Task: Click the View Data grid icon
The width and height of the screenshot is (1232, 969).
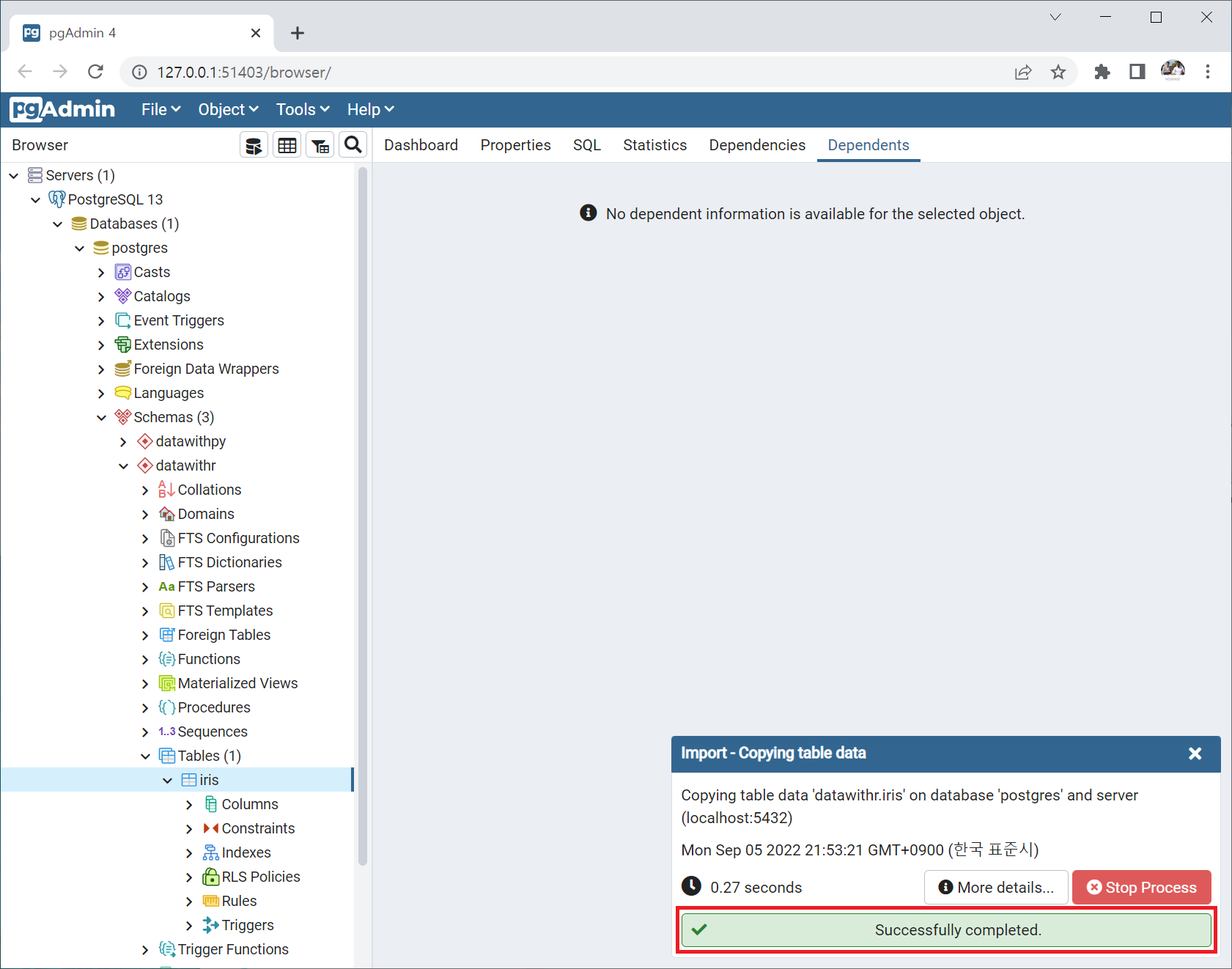Action: 287,145
